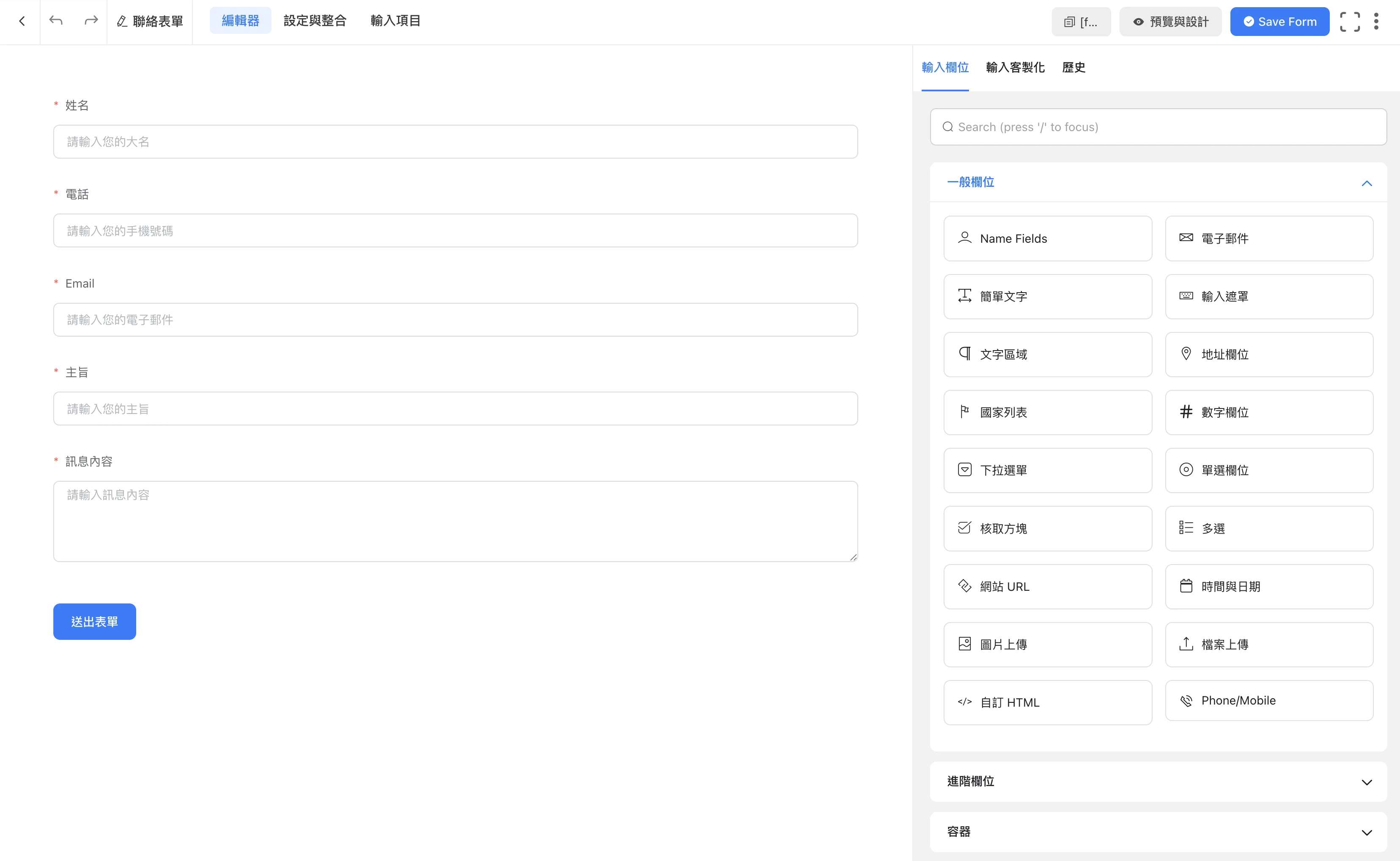Expand the 容器 section

[1366, 832]
